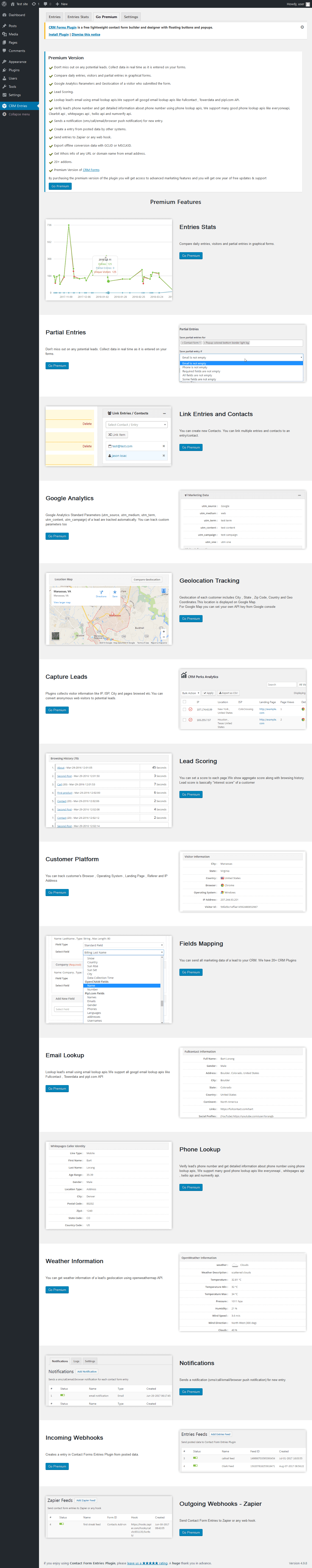Click the Install Plugin link
The width and height of the screenshot is (312, 1568).
click(x=58, y=35)
